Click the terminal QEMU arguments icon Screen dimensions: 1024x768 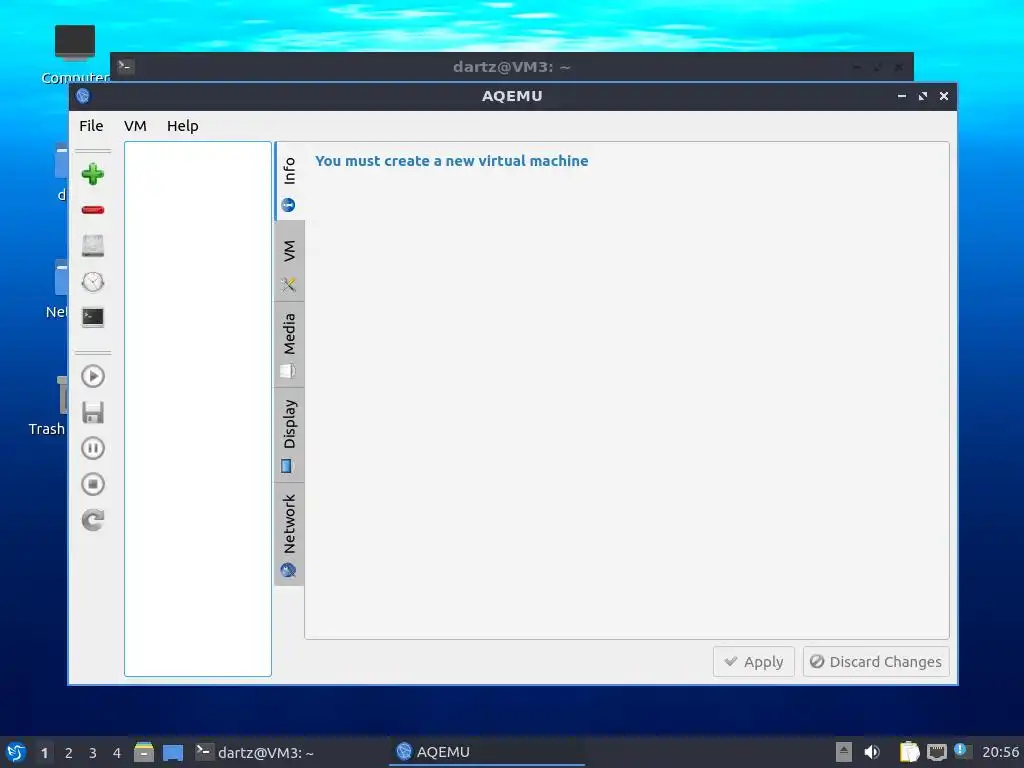[x=93, y=317]
